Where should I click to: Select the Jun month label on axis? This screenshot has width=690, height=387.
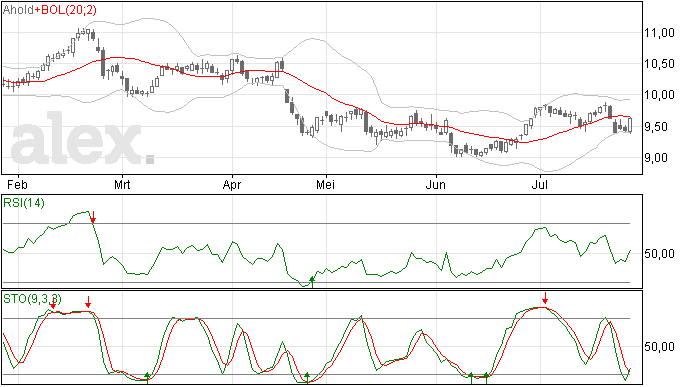(435, 184)
